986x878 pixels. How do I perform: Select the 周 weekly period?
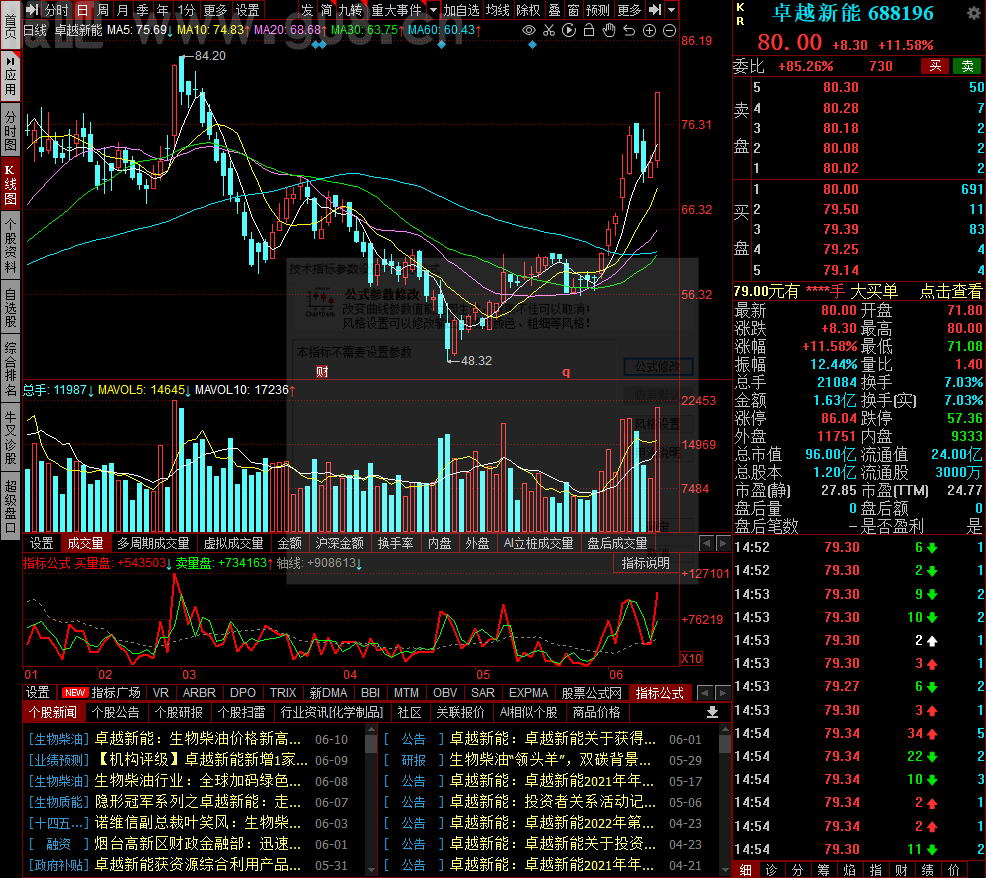point(102,10)
